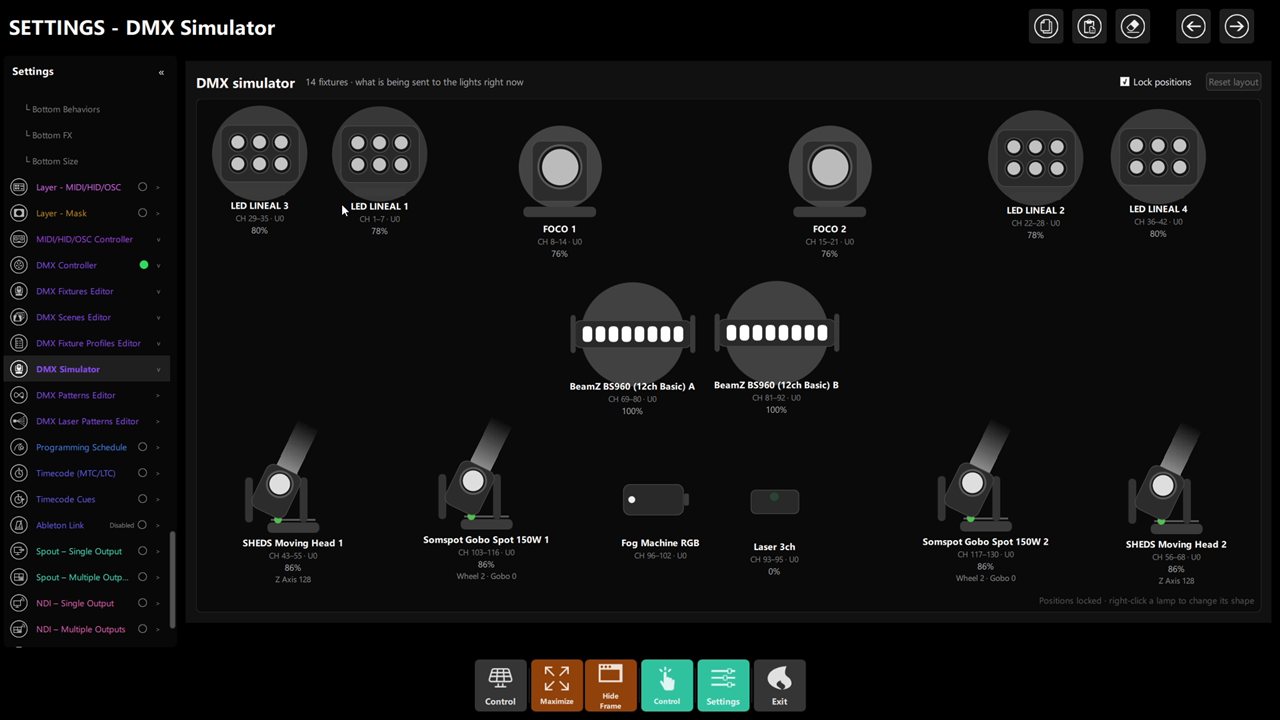This screenshot has width=1280, height=720.
Task: Click the eraser clear icon in top bar
Action: 1133,27
